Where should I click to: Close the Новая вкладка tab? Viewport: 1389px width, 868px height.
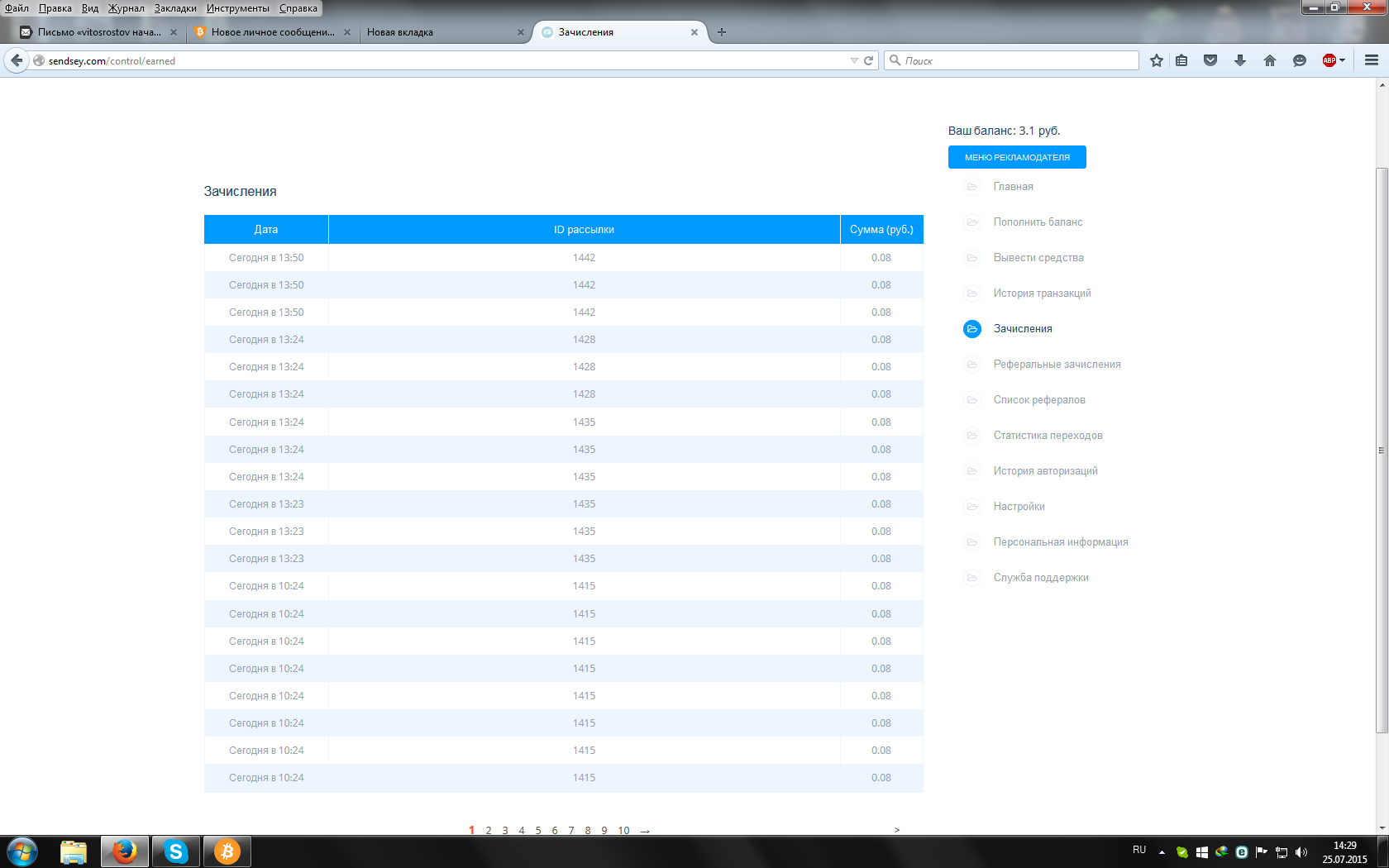point(521,32)
